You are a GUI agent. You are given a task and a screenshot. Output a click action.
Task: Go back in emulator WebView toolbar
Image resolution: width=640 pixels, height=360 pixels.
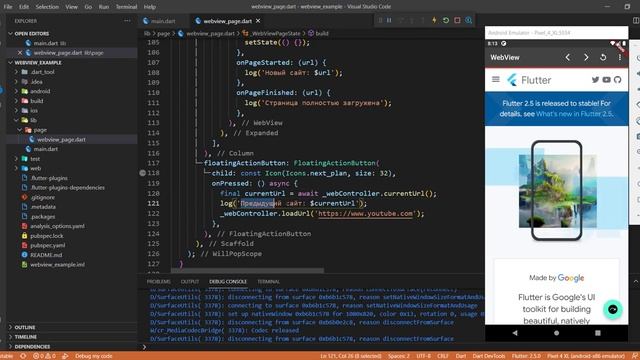pos(568,58)
